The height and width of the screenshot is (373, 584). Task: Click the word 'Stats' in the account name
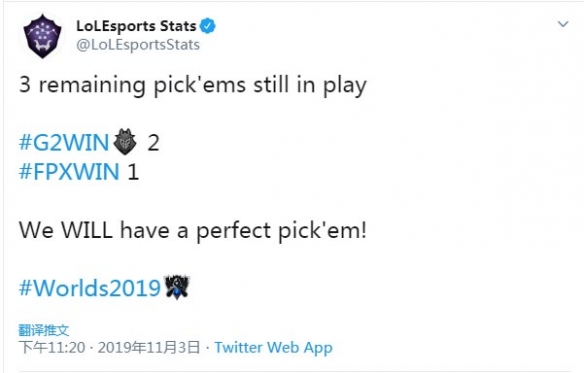point(178,26)
